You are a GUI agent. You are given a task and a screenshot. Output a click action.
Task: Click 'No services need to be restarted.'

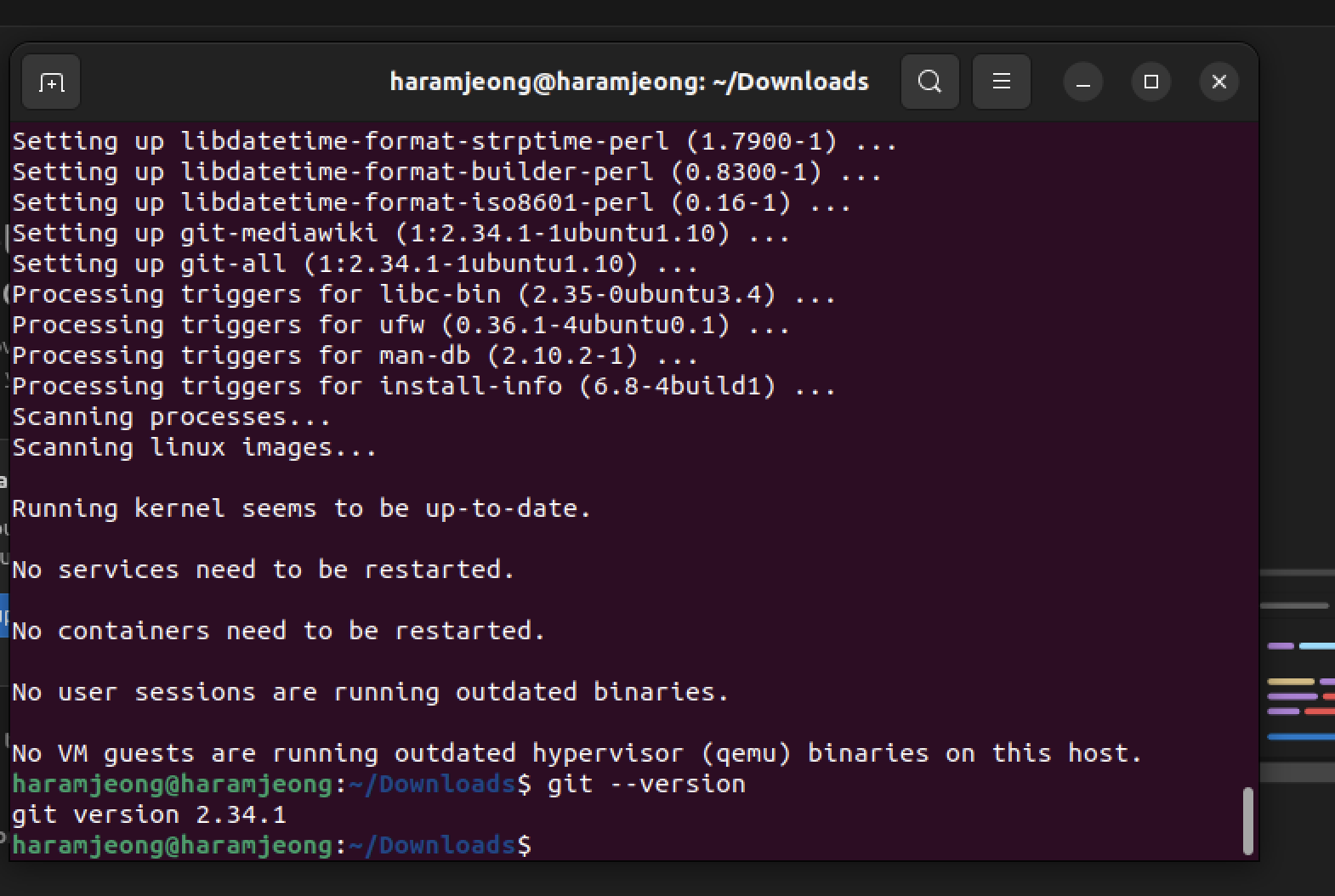click(x=263, y=570)
